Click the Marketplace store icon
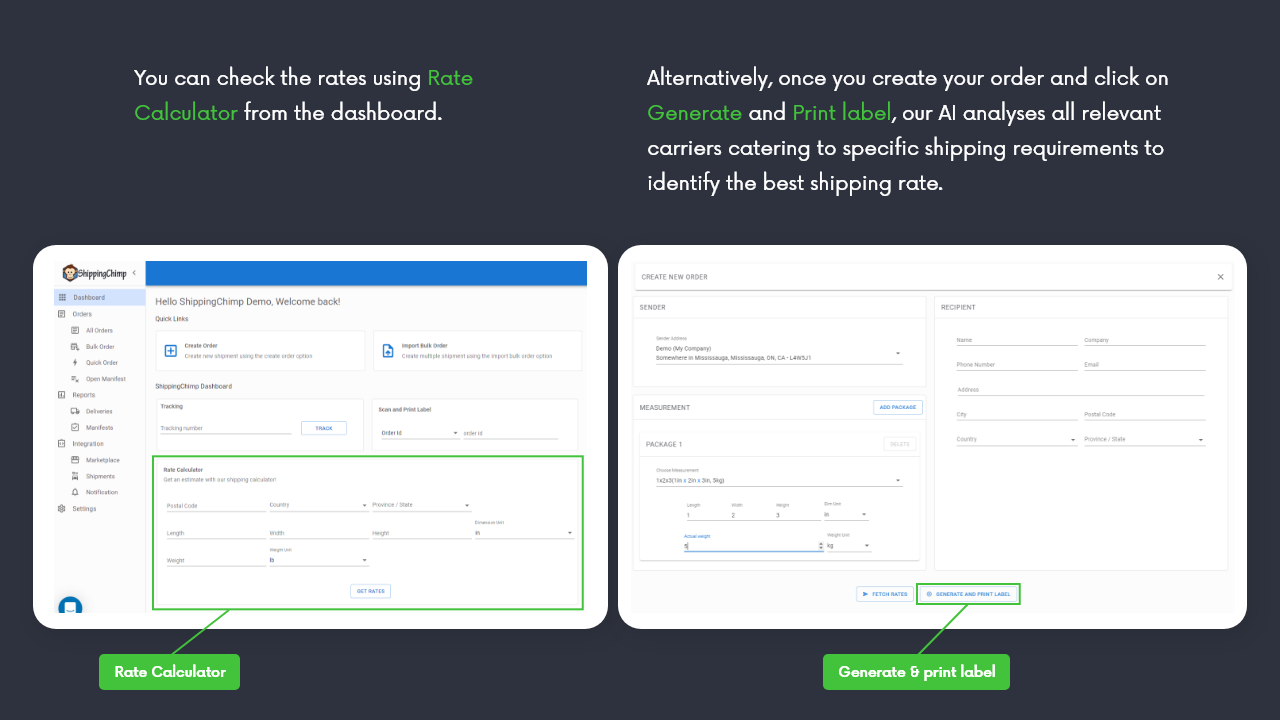The width and height of the screenshot is (1280, 720). 75,460
